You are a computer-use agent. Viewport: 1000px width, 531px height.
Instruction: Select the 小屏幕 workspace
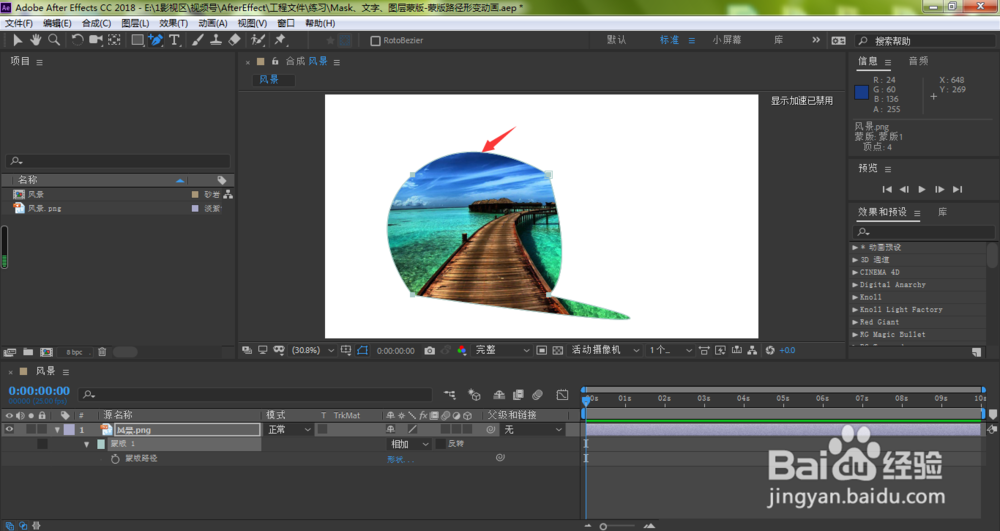point(726,40)
